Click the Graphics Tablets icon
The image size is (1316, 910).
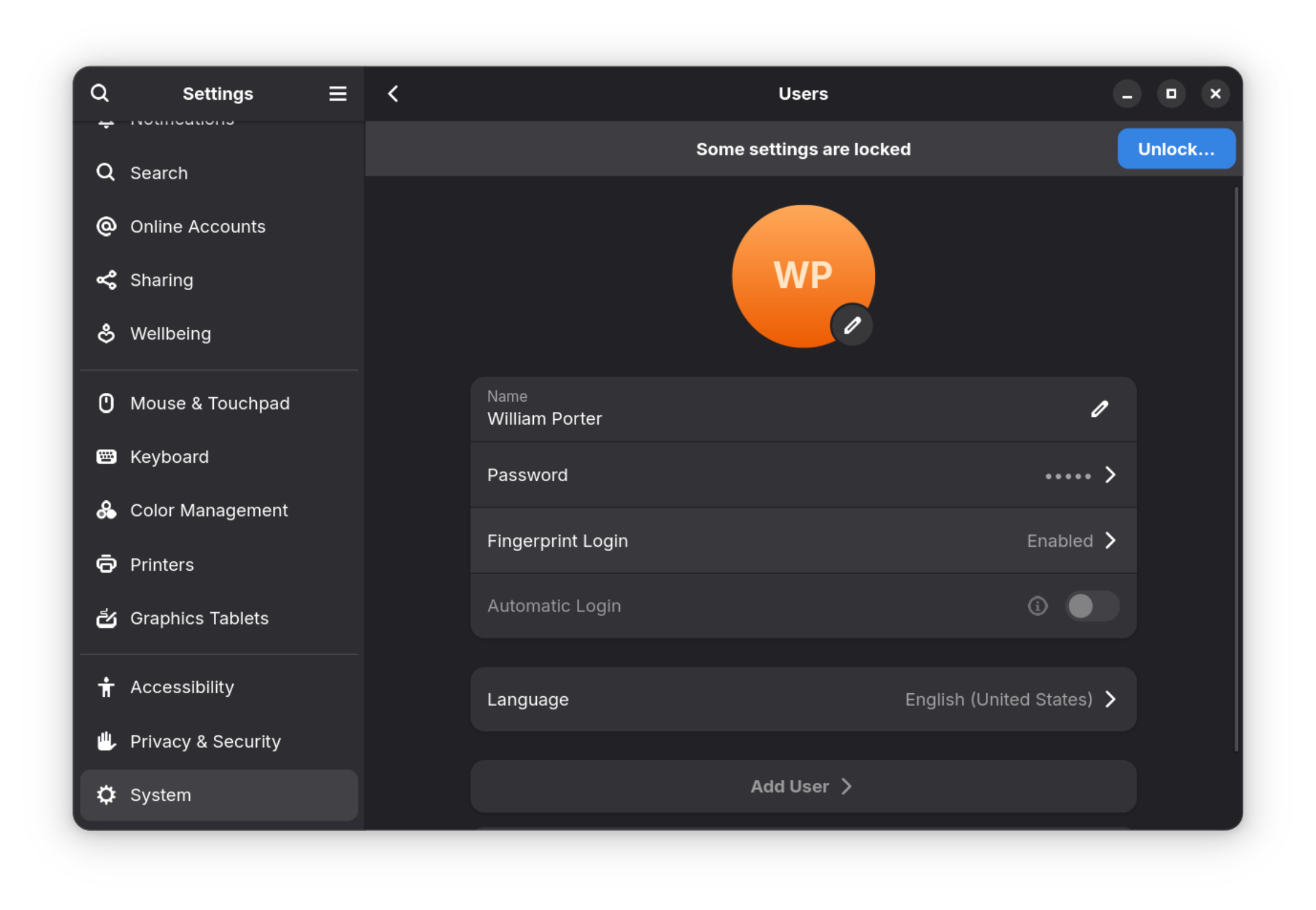point(106,618)
